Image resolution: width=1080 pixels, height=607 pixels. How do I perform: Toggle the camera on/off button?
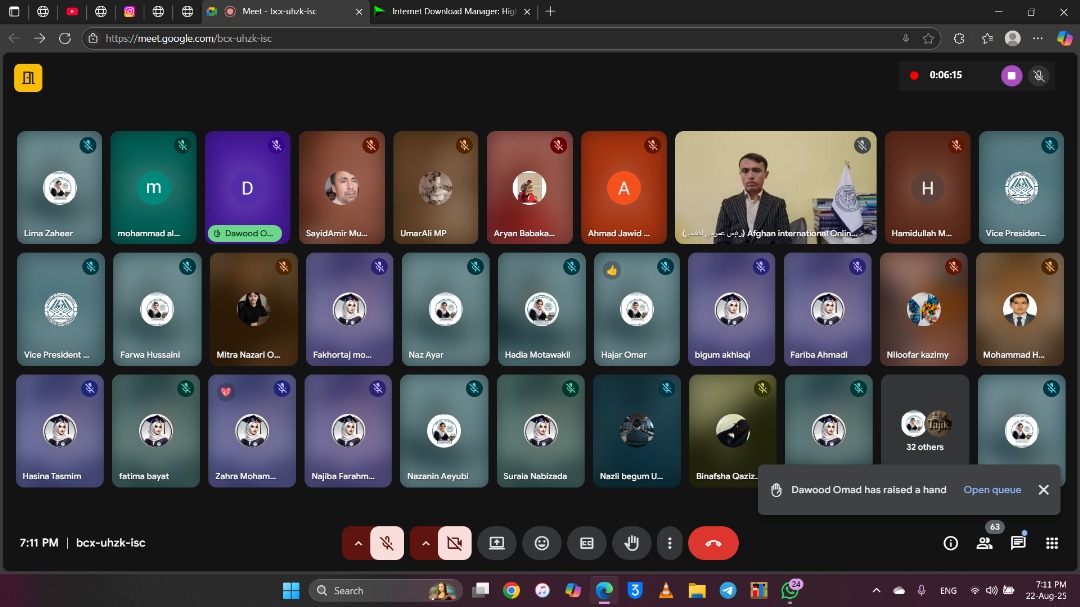(x=454, y=543)
